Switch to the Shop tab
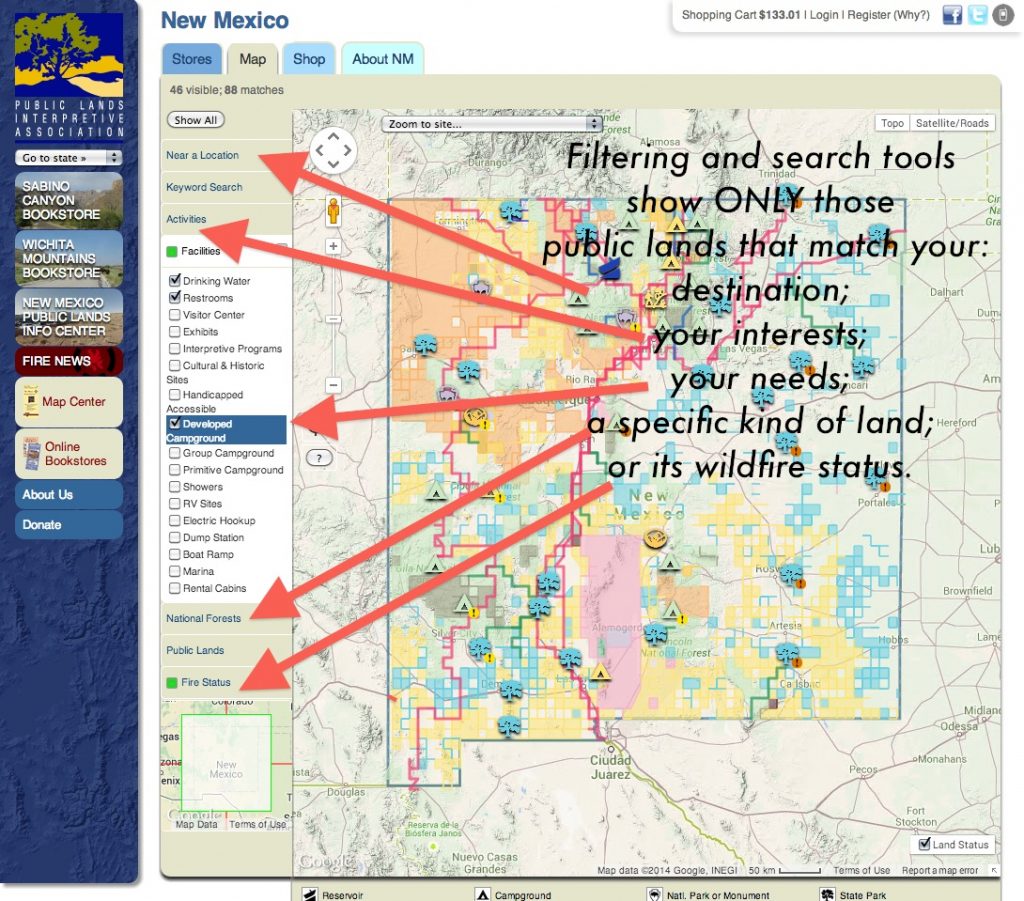Image resolution: width=1024 pixels, height=901 pixels. tap(308, 58)
